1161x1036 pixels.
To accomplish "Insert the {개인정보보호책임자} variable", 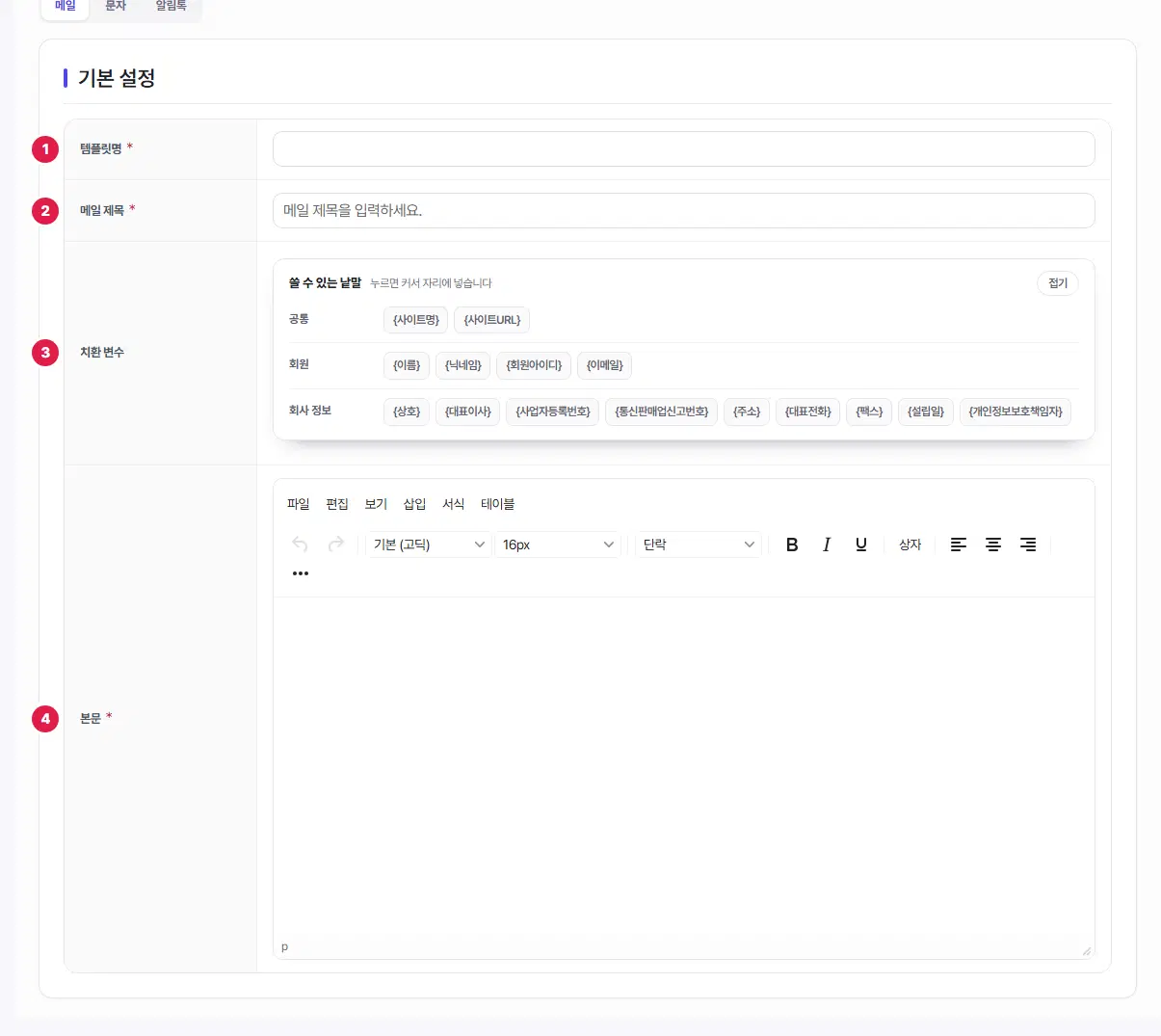I will [x=1016, y=412].
